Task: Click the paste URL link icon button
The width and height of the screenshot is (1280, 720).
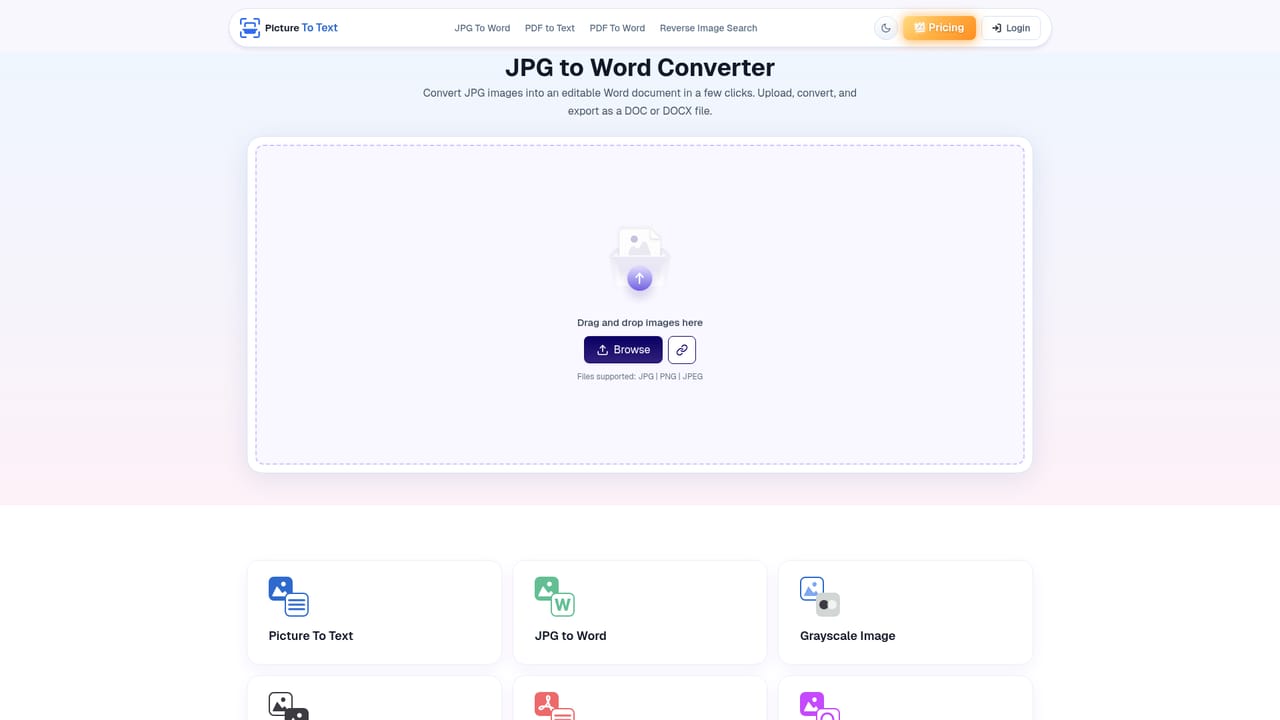Action: pyautogui.click(x=682, y=350)
